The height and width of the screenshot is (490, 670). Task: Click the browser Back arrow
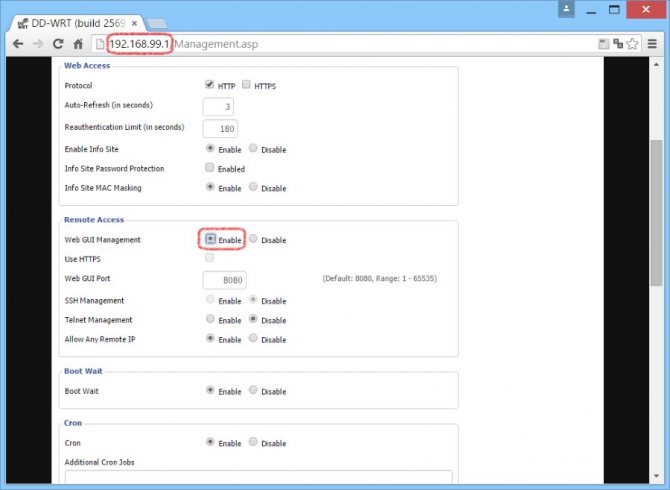(18, 44)
